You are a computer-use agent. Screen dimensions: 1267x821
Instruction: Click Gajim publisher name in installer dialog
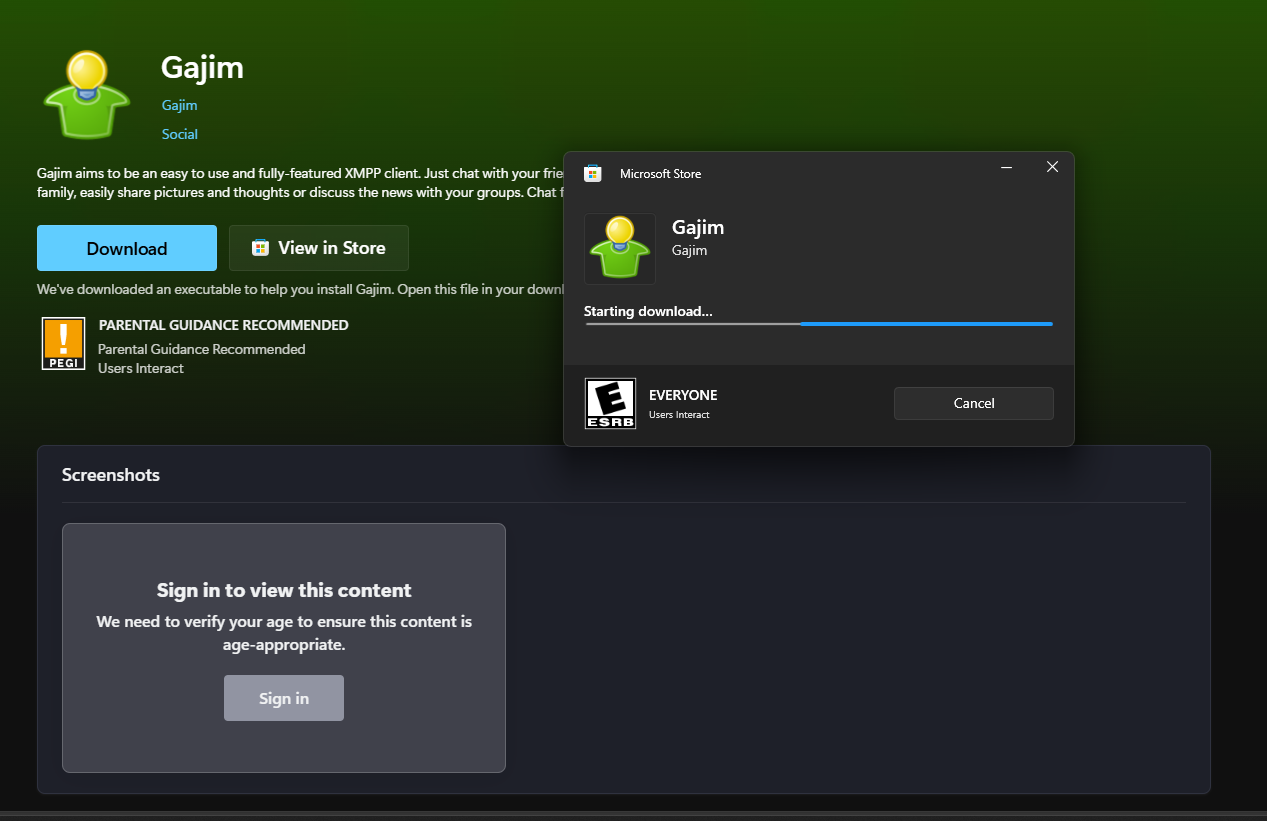pos(689,250)
